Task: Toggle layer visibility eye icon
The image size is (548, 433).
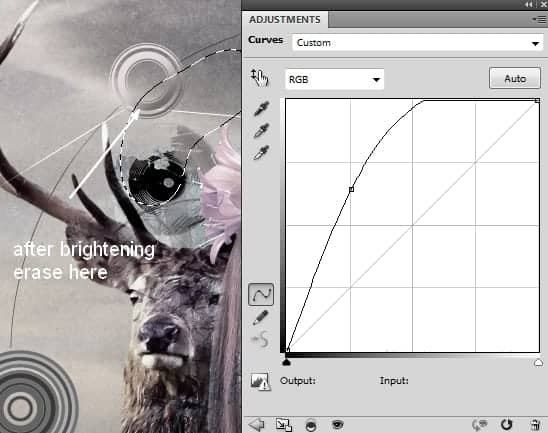Action: point(337,425)
